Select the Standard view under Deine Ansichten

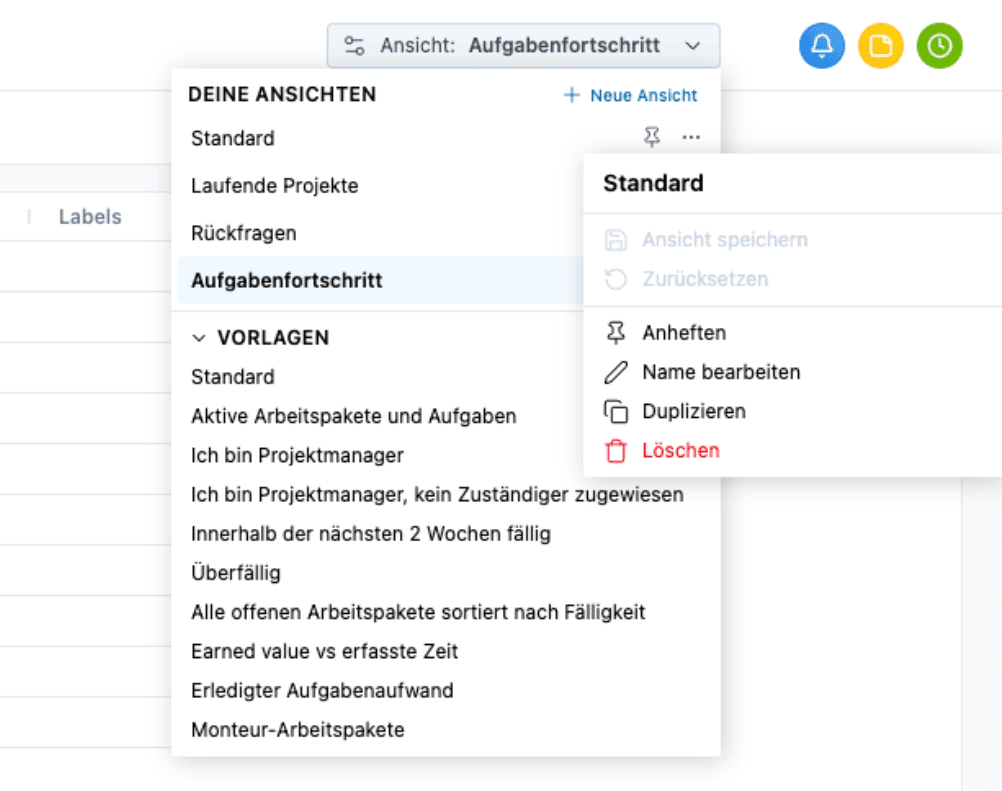click(233, 138)
